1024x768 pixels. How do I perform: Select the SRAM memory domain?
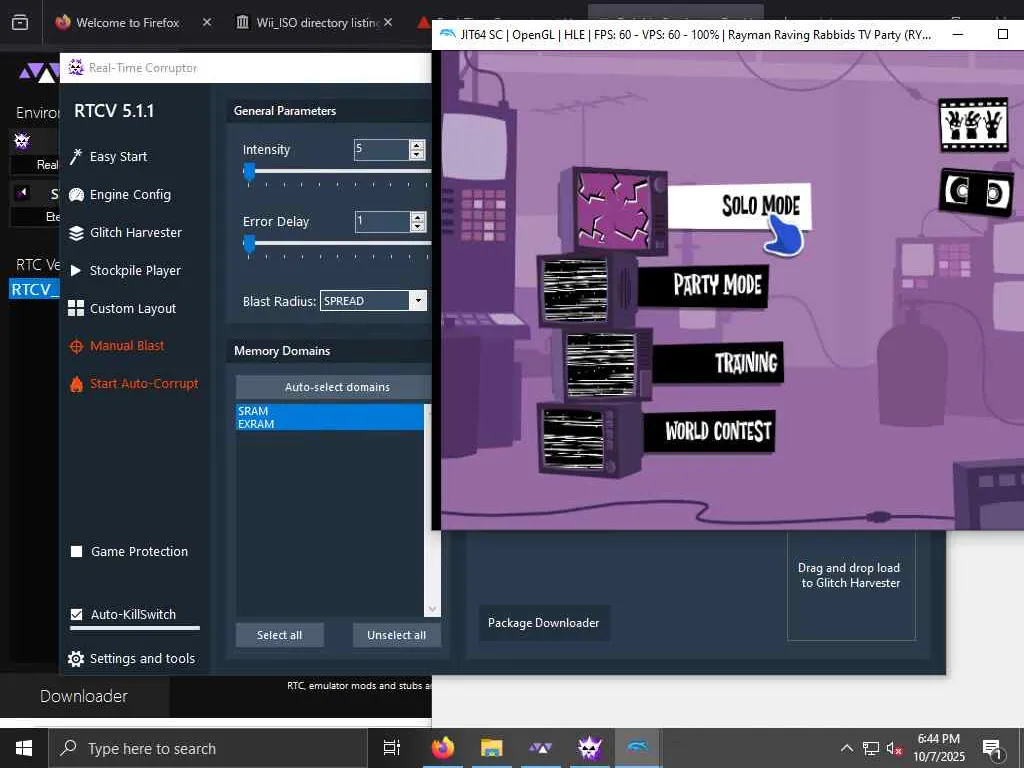click(x=330, y=411)
